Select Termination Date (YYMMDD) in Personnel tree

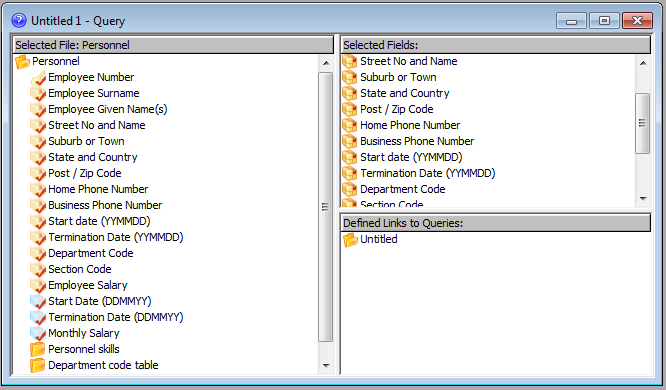[x=116, y=237]
